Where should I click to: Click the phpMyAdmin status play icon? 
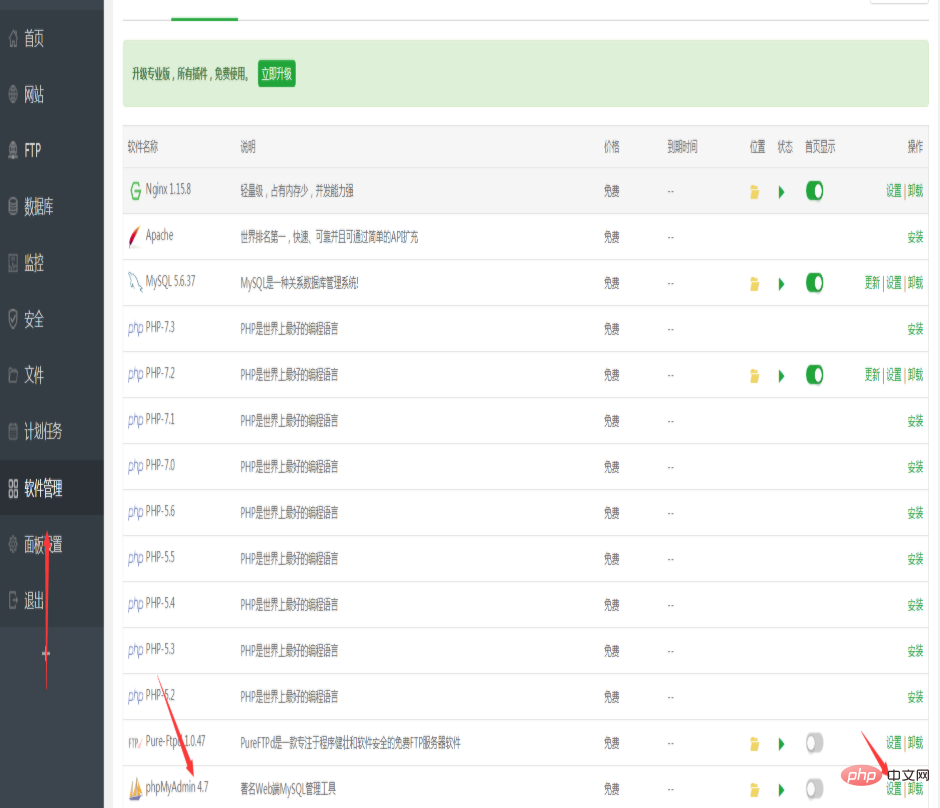[x=781, y=790]
